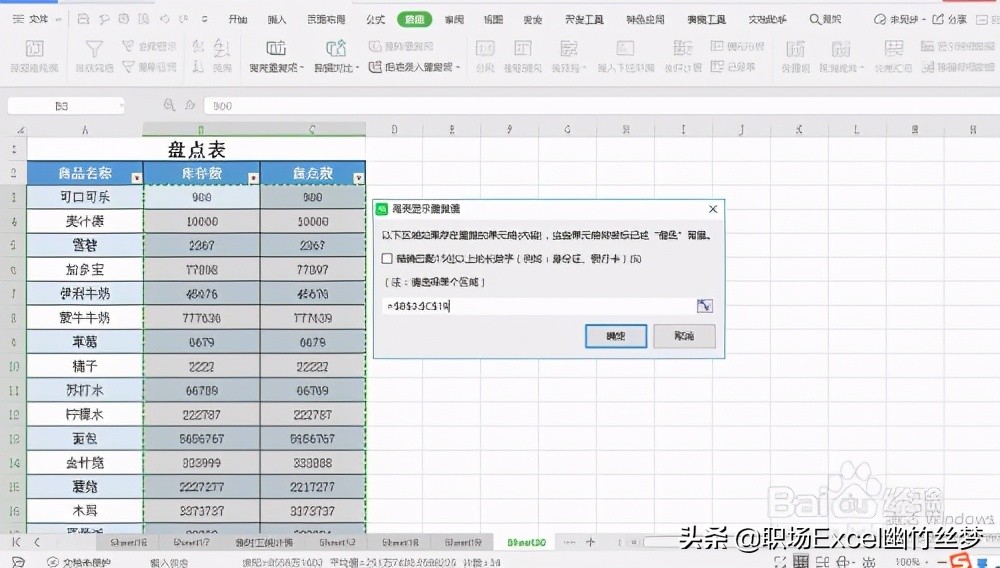1000x568 pixels.
Task: Click the 分类汇总 (subtotal) icon
Action: [x=893, y=49]
